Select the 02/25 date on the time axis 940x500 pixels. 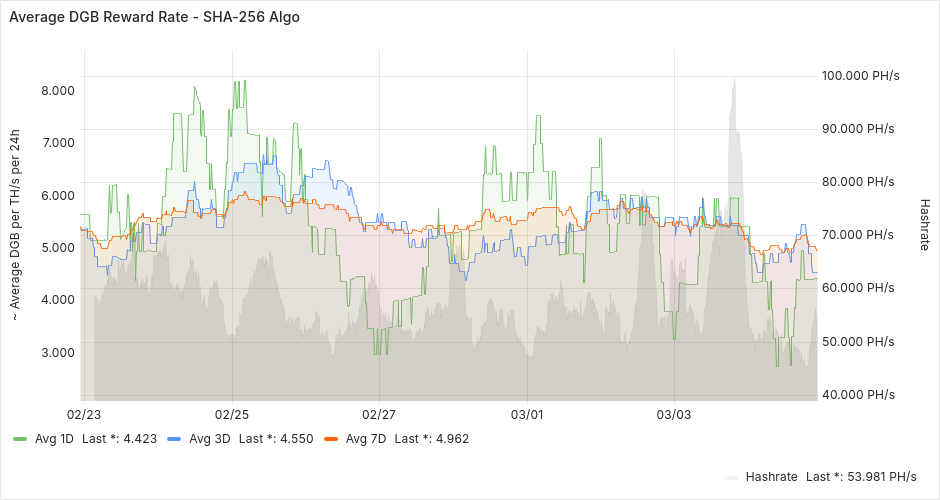click(x=231, y=414)
